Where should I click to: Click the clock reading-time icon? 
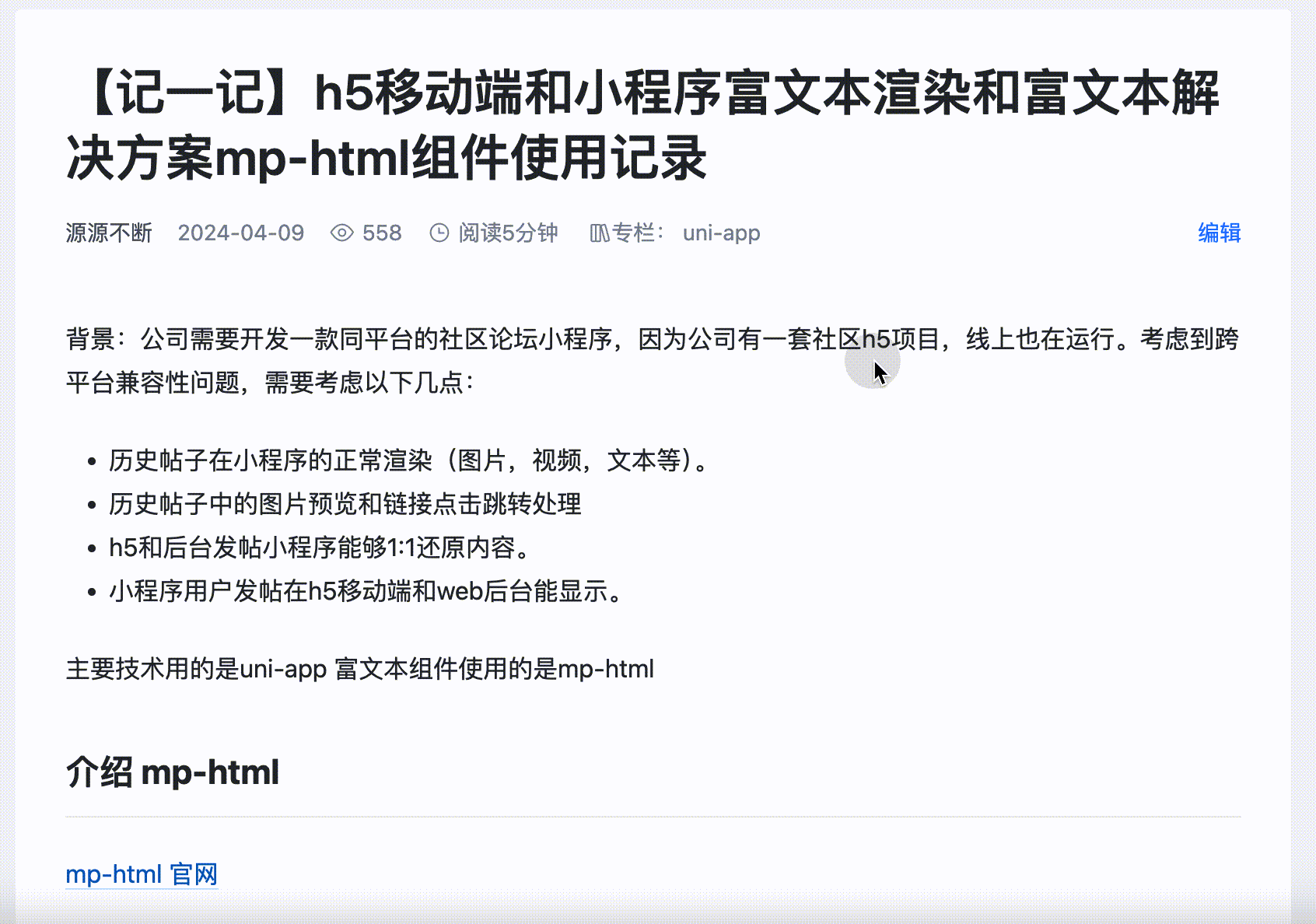[x=439, y=233]
